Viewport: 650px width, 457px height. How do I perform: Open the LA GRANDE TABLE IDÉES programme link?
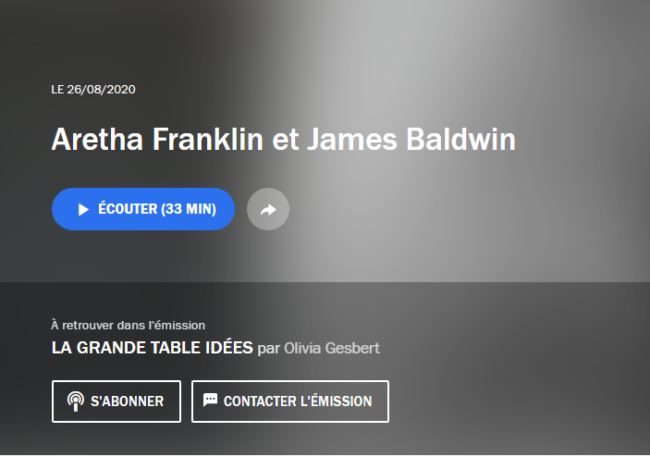click(152, 348)
